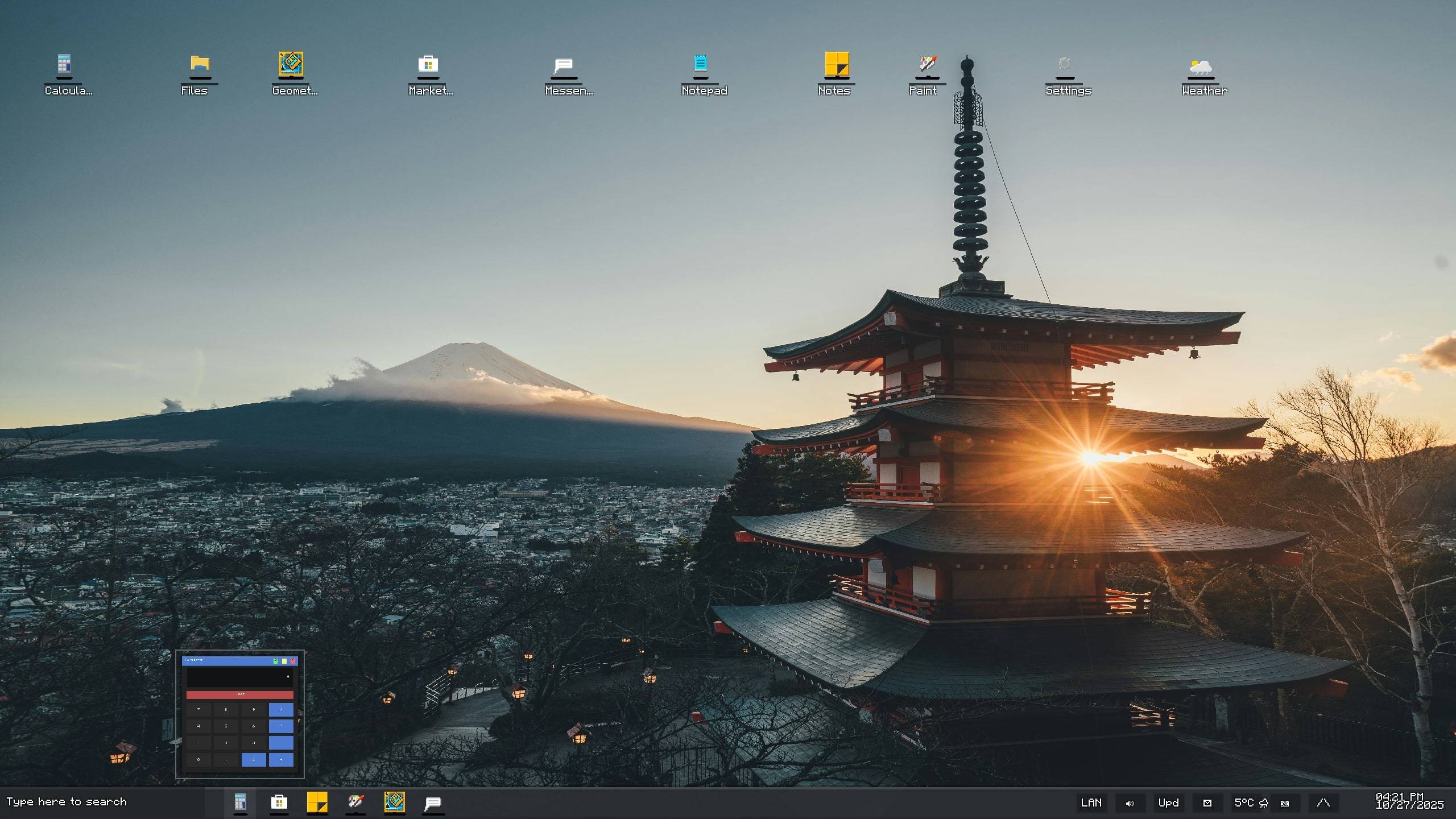This screenshot has height=819, width=1456.
Task: Toggle the volume speaker tray icon
Action: (x=1130, y=803)
